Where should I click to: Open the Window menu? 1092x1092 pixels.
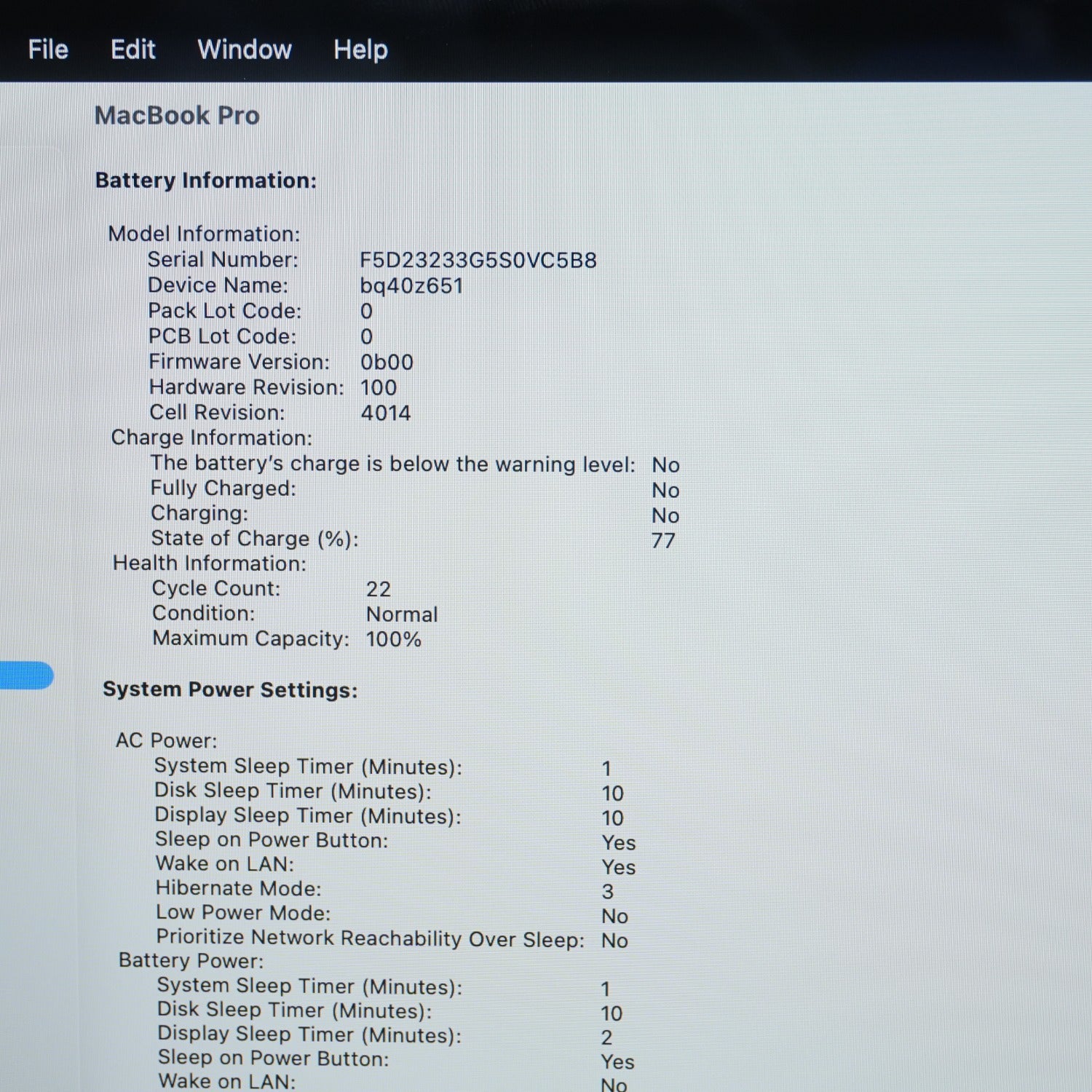click(x=245, y=50)
